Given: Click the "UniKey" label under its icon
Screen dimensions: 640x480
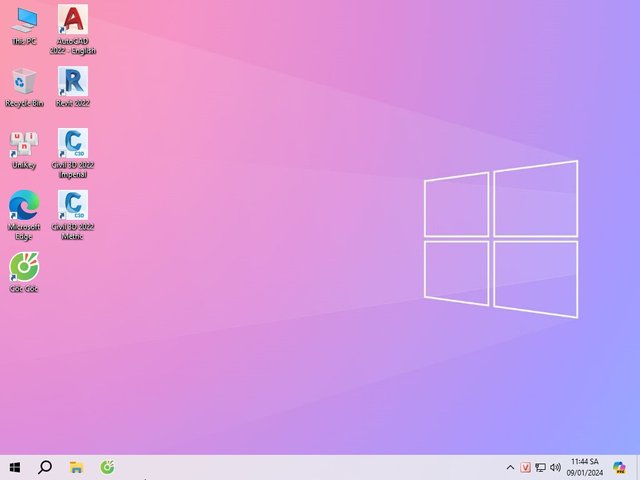Looking at the screenshot, I should click(x=24, y=165).
